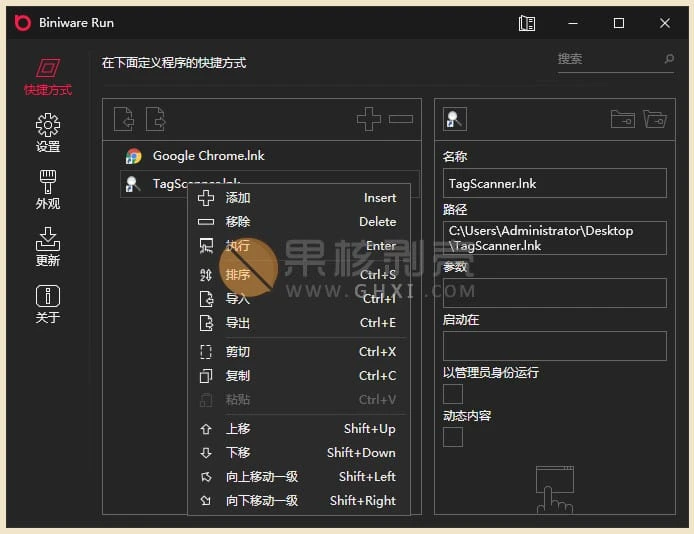This screenshot has height=534, width=694.
Task: Choose 剪切 (Ctrl+X) from context menu
Action: coord(299,352)
